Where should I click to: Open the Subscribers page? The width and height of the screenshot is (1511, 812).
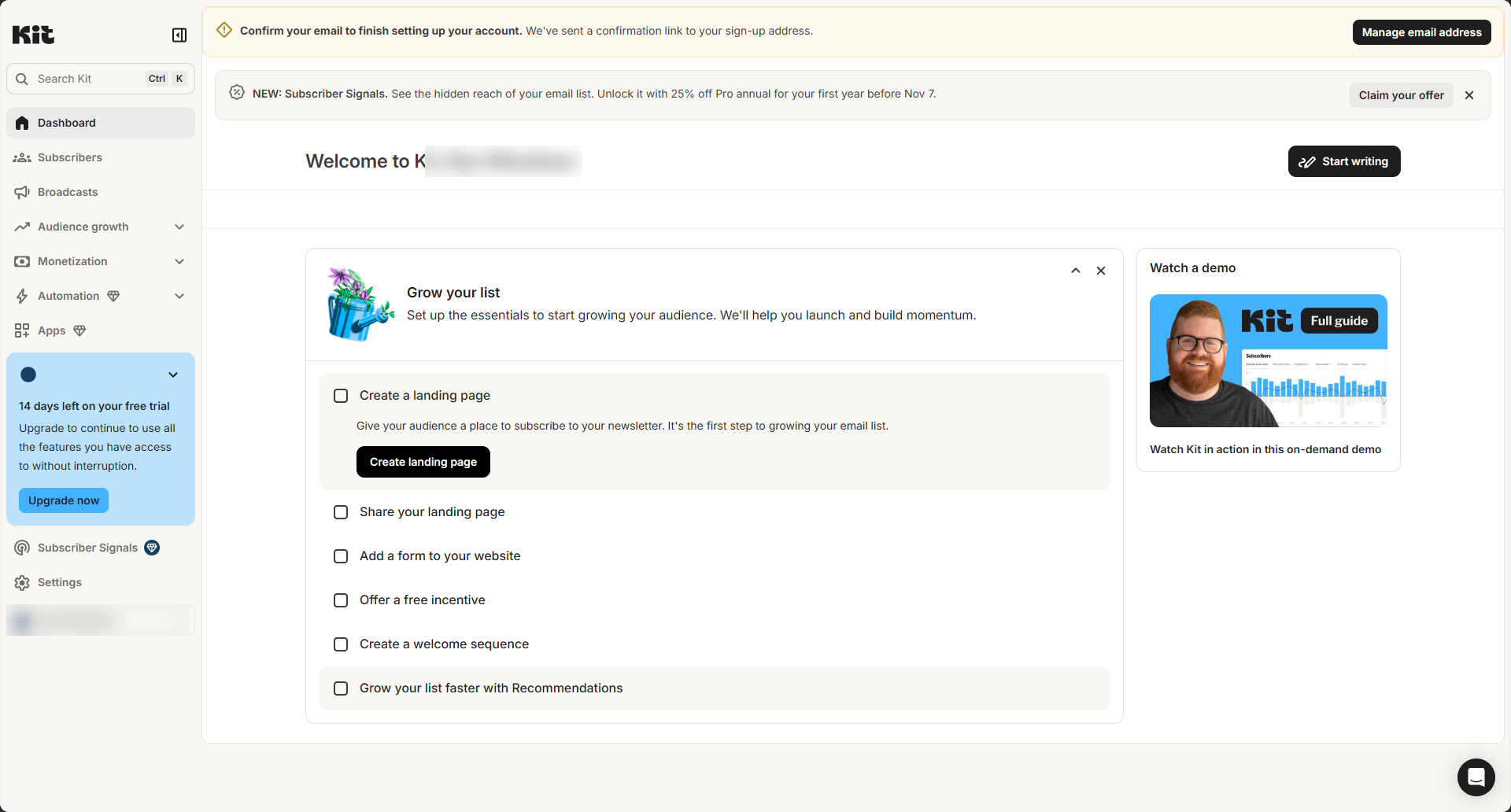[x=101, y=157]
